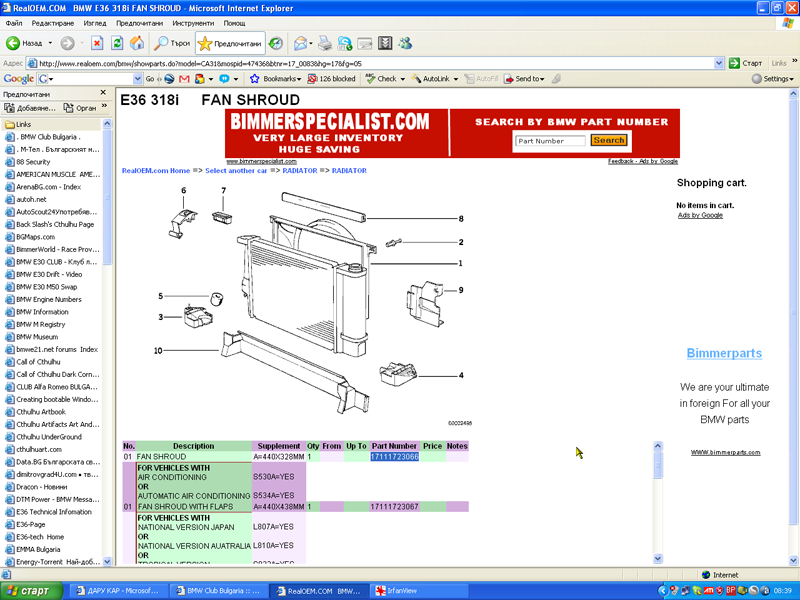Click the favorites panel scroll down arrow

[107, 561]
